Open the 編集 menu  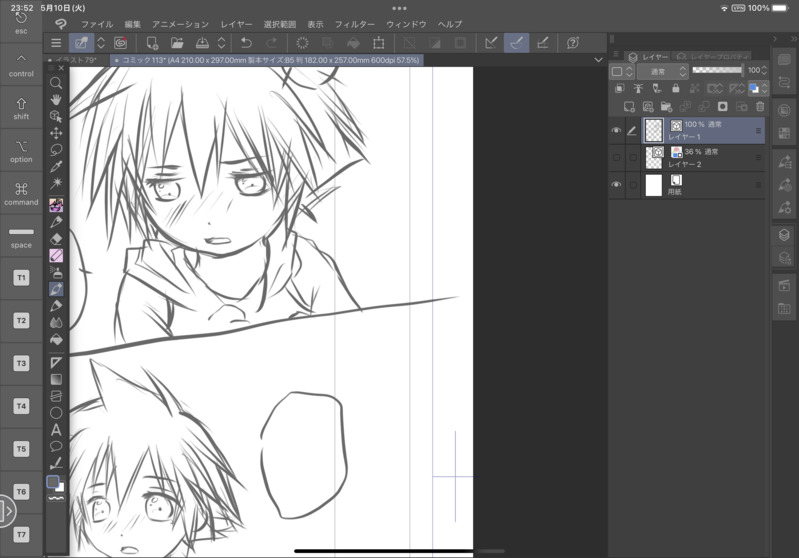[132, 24]
